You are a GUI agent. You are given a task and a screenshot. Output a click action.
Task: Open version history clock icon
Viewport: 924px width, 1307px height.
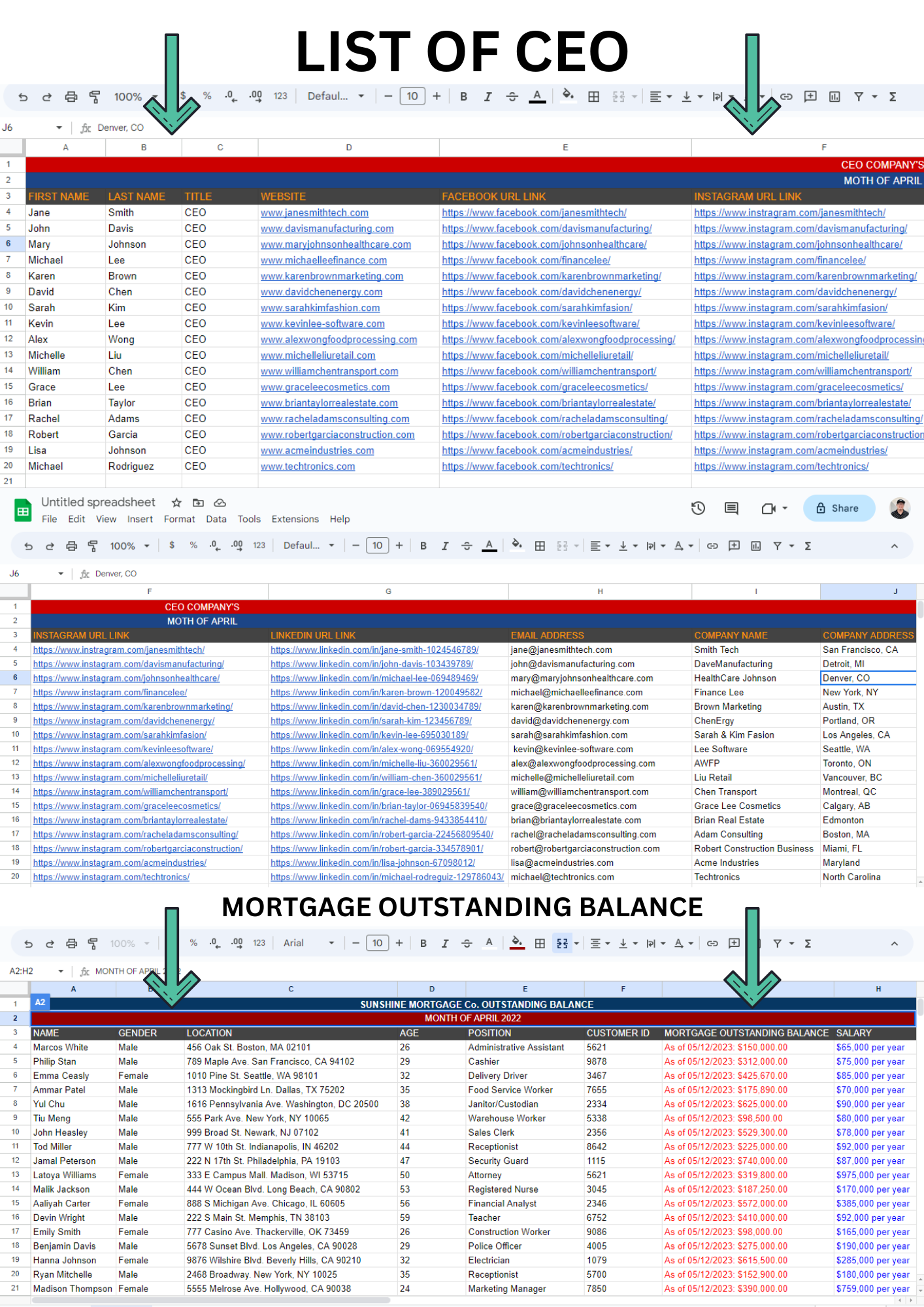pyautogui.click(x=698, y=508)
